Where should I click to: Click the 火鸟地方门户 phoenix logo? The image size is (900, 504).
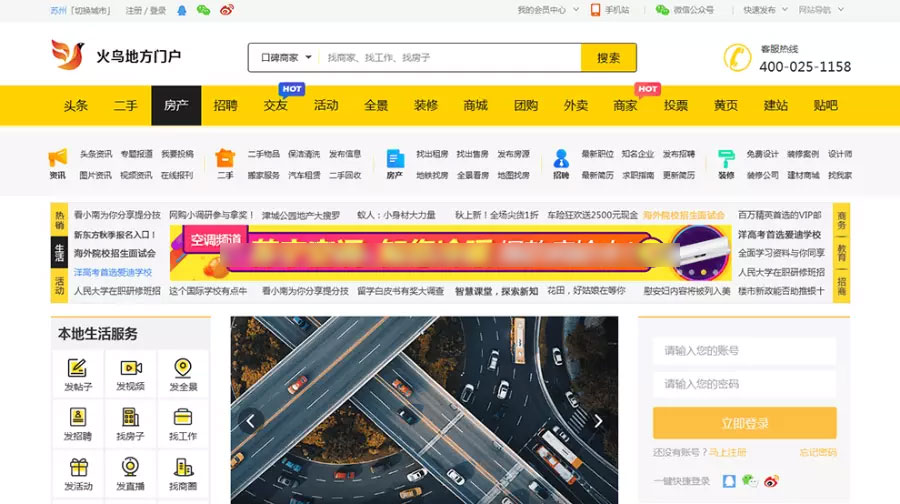click(68, 55)
